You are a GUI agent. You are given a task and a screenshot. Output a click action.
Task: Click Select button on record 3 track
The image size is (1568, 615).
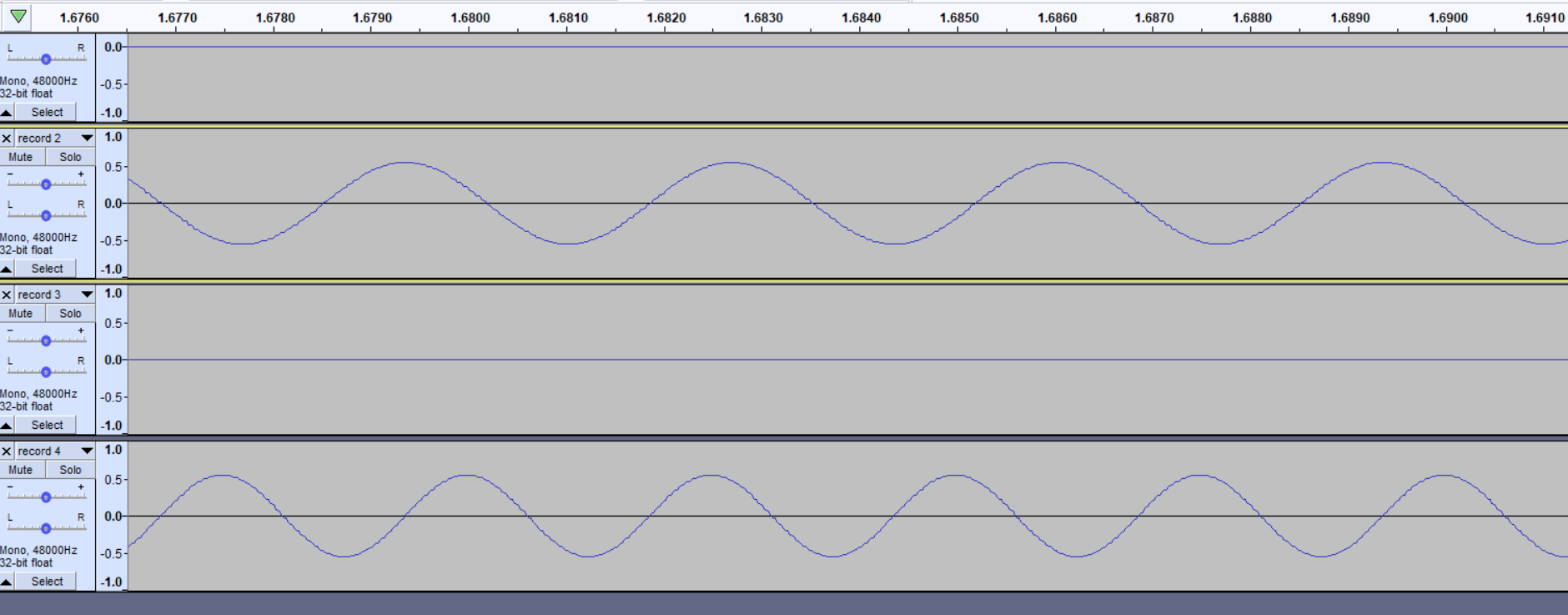(47, 425)
